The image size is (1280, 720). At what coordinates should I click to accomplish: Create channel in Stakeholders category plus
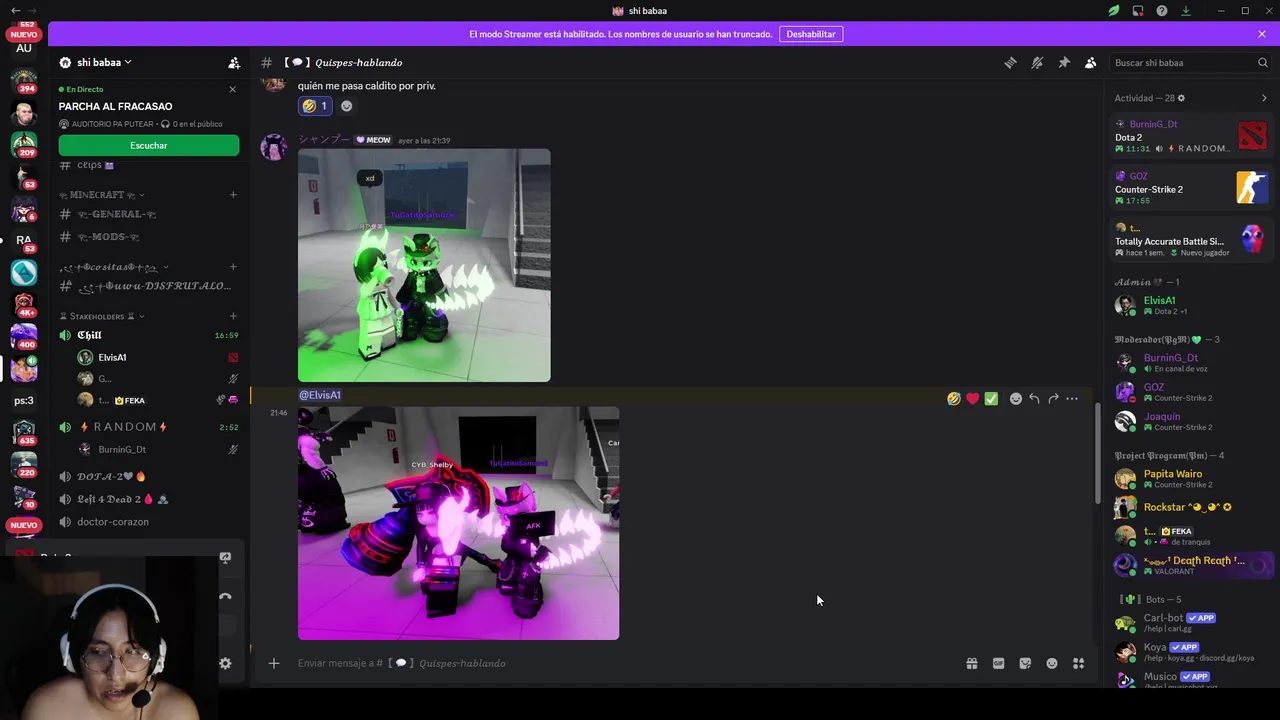(x=233, y=316)
